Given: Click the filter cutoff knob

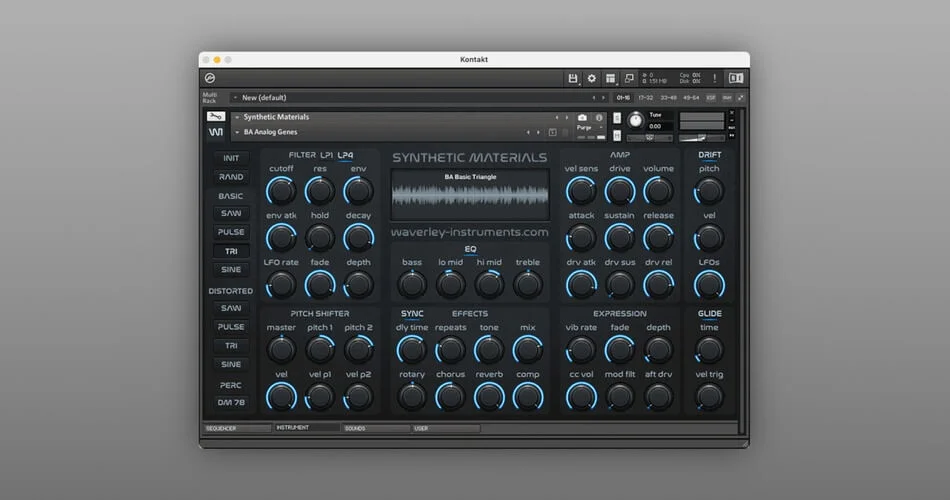Looking at the screenshot, I should click(x=281, y=191).
